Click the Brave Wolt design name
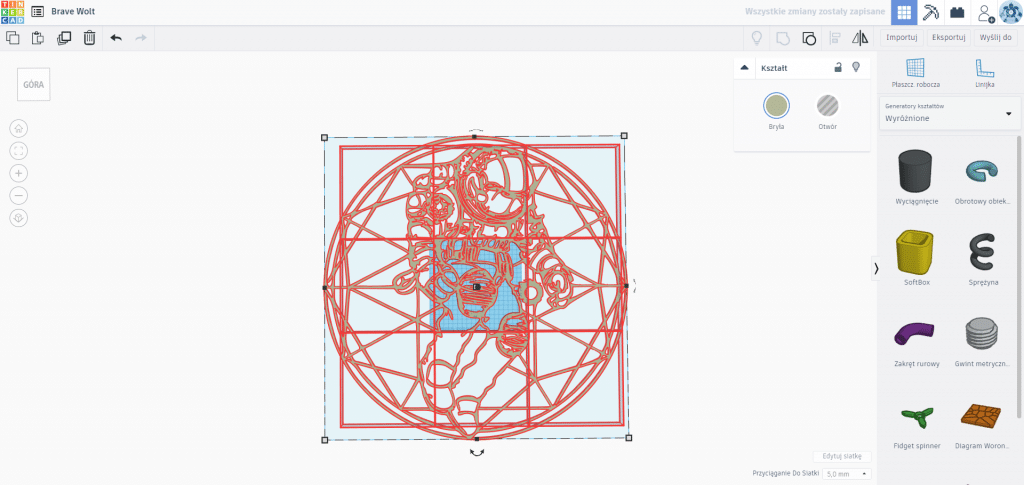Image resolution: width=1024 pixels, height=485 pixels. 73,12
